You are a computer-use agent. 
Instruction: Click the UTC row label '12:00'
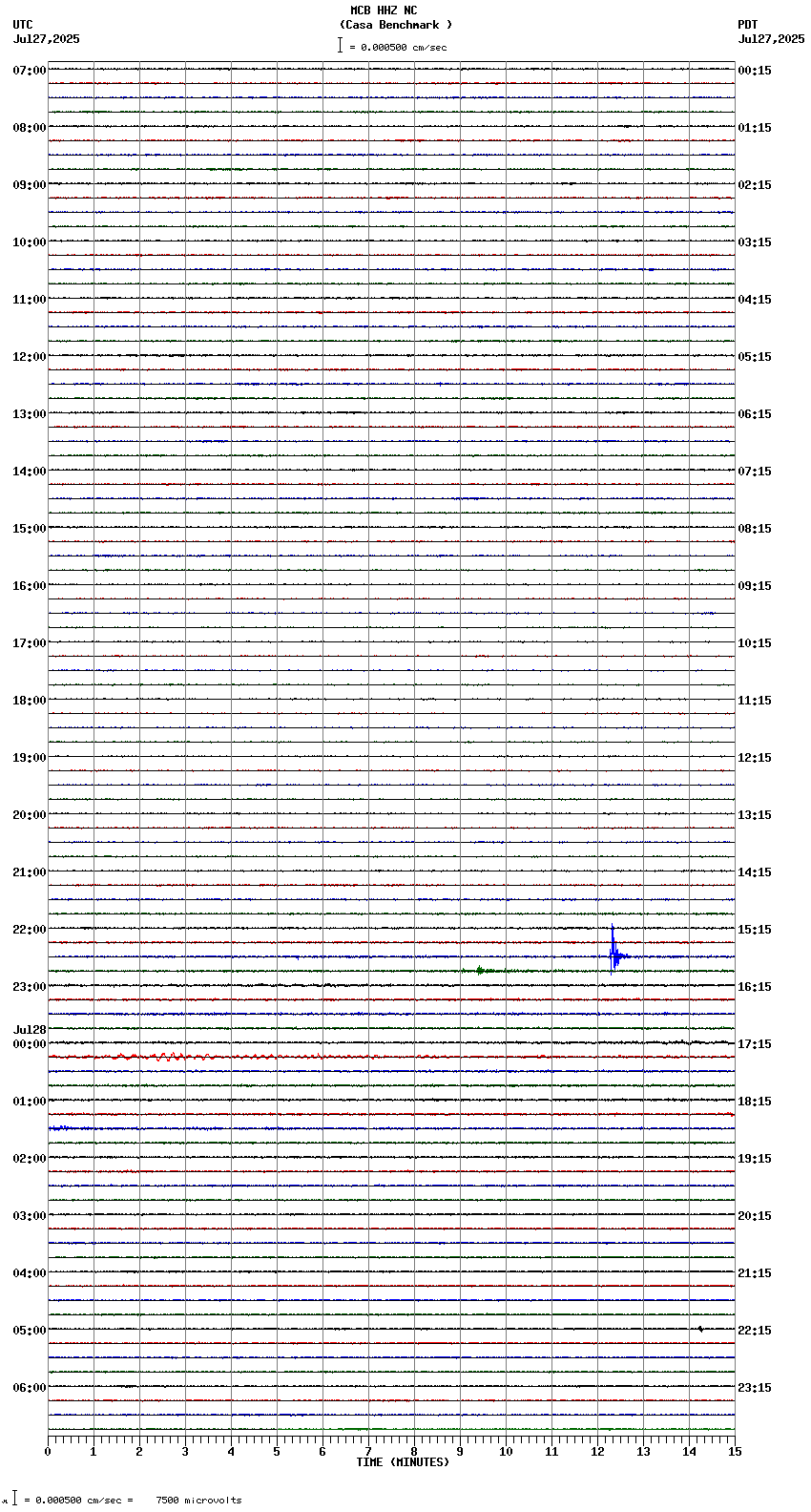pos(30,357)
